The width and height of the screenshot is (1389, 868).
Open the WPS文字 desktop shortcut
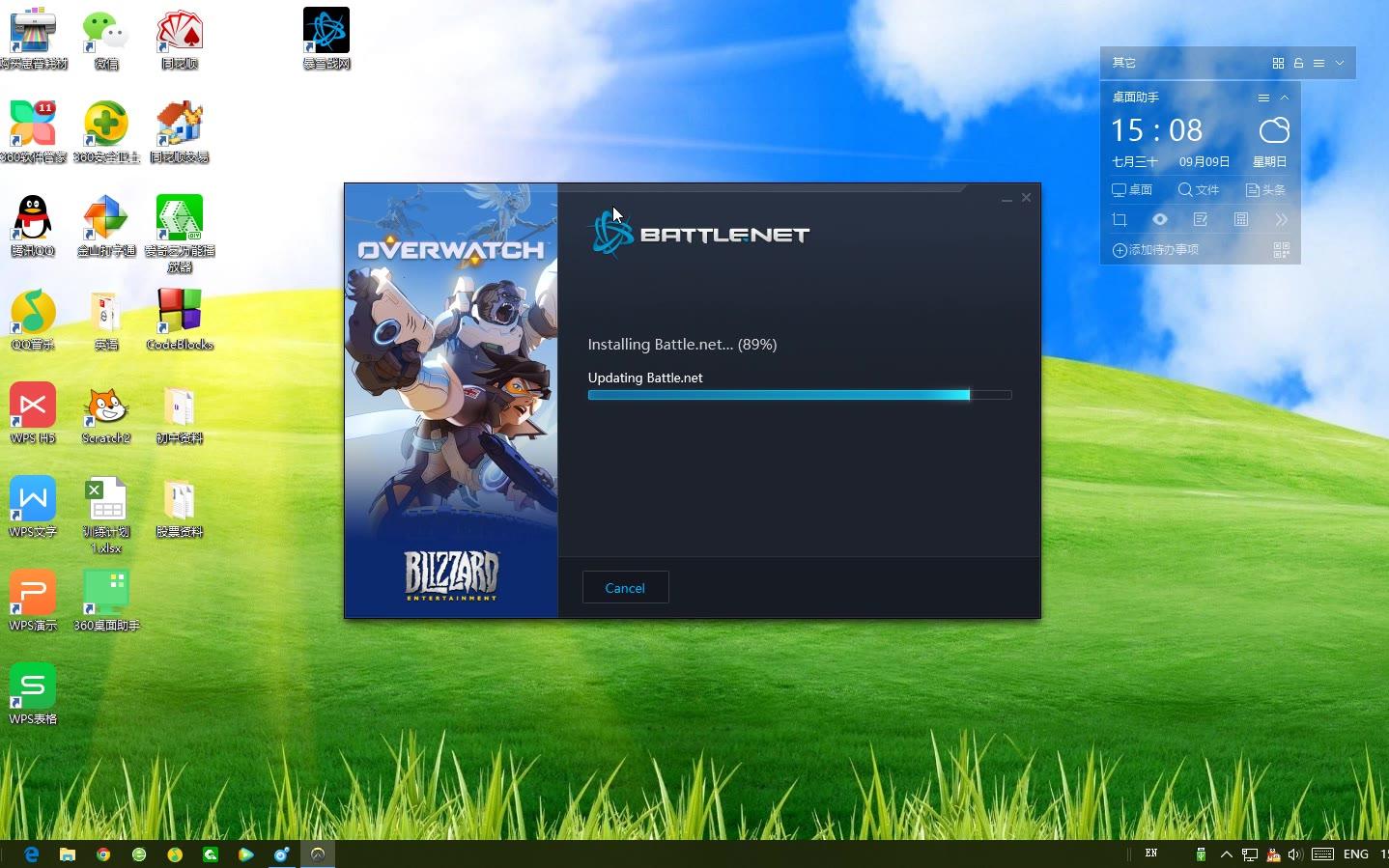point(33,507)
